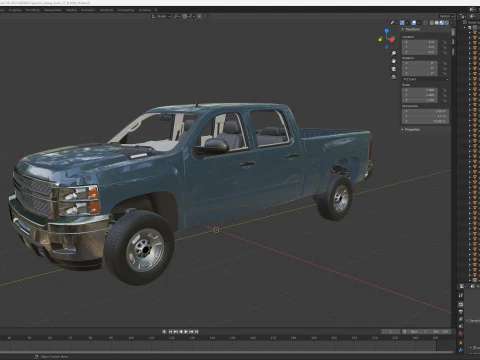Viewport: 480px width, 360px height.
Task: Jump to the next keyframe
Action: click(x=191, y=331)
